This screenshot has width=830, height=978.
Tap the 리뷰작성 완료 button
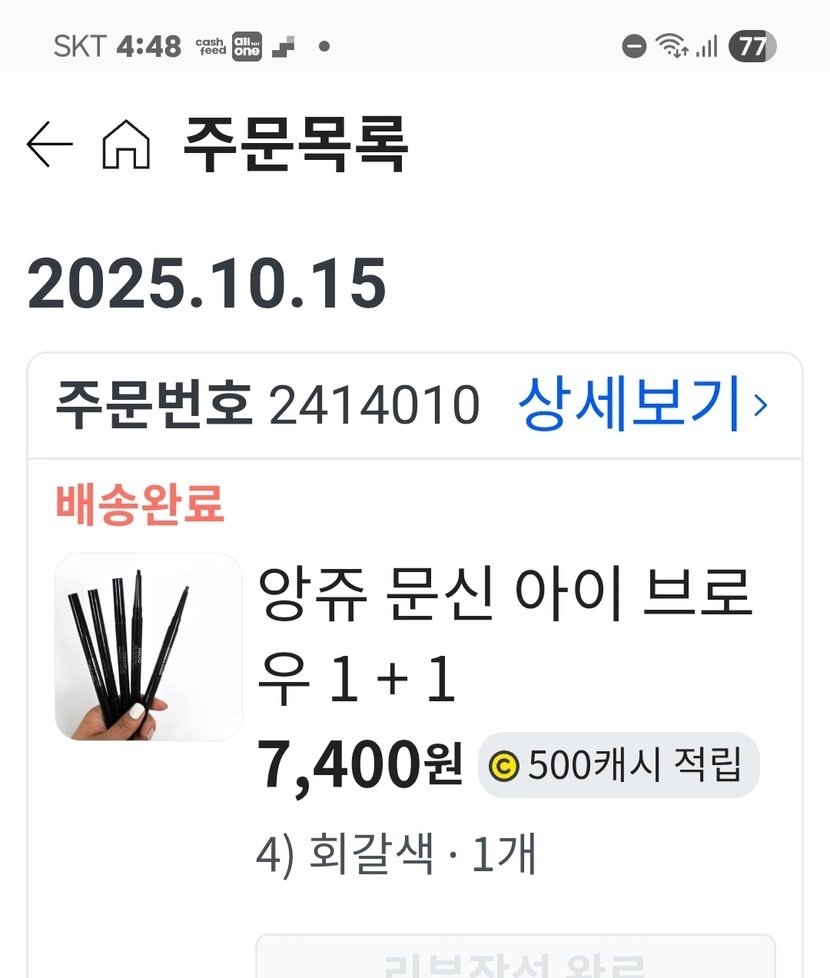point(516,956)
